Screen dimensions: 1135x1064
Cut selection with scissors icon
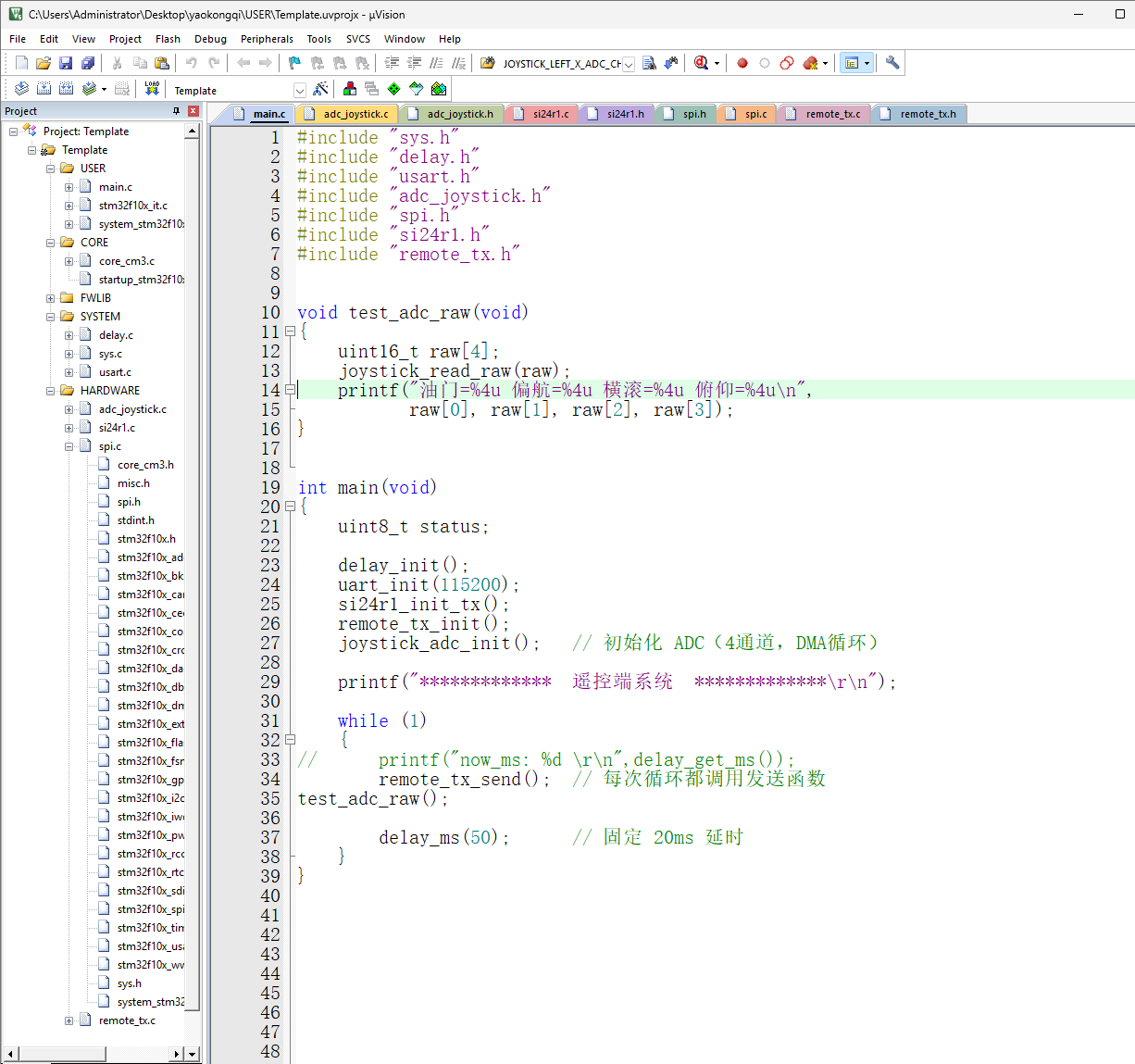(118, 63)
